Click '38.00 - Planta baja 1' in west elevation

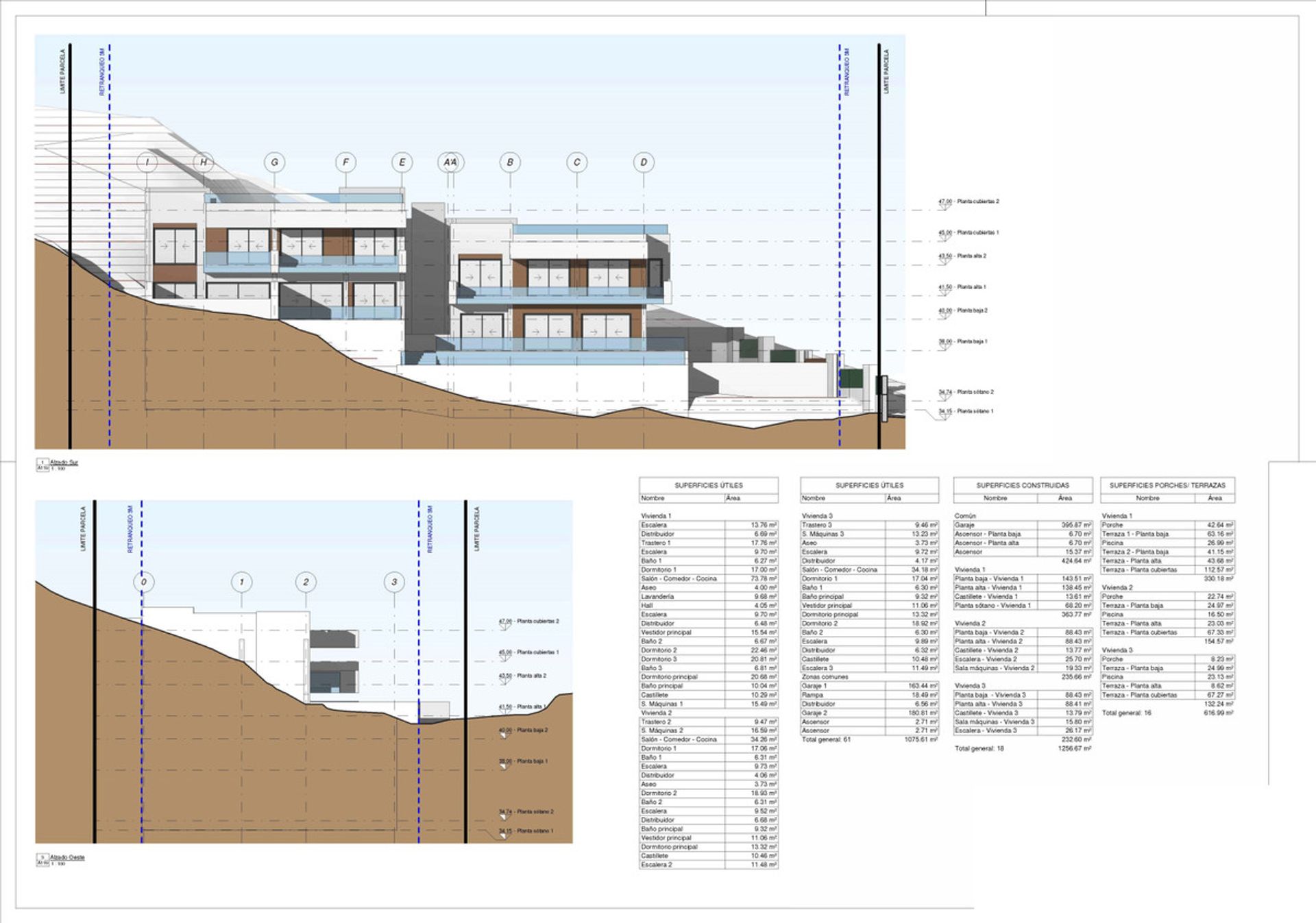coord(523,761)
